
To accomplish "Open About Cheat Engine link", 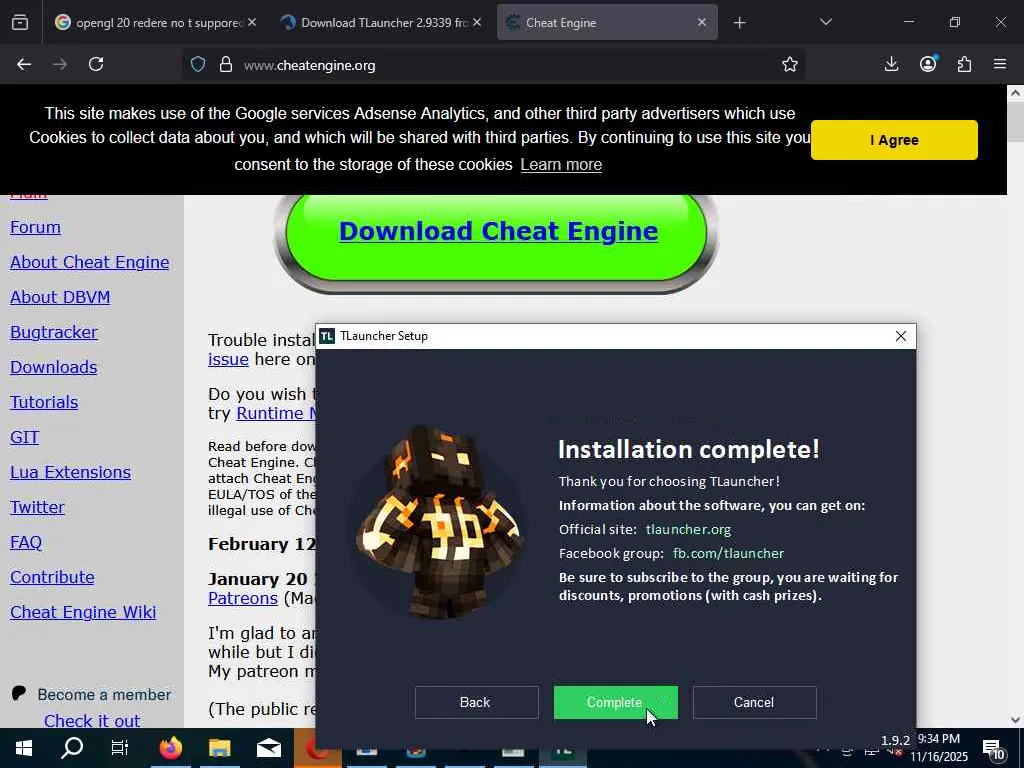I will tap(89, 262).
